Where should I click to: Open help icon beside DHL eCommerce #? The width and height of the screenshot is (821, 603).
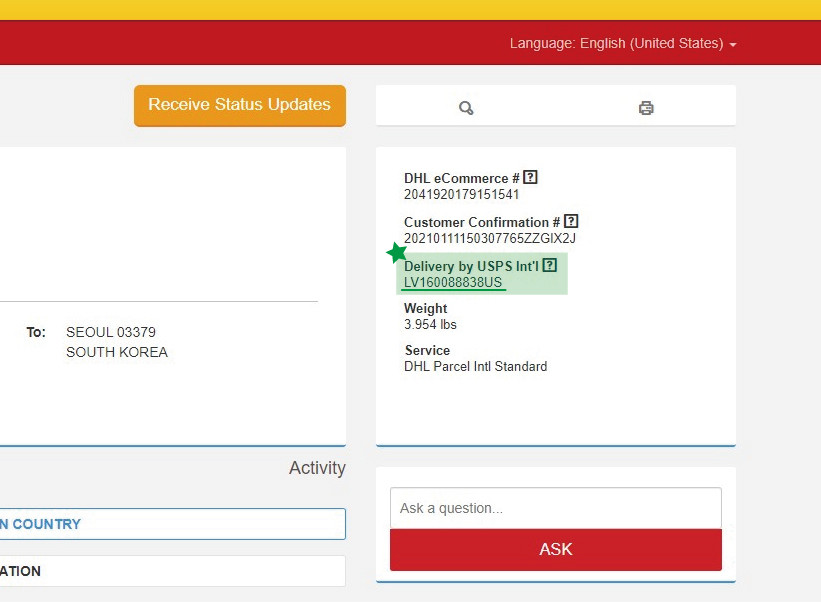[x=530, y=177]
